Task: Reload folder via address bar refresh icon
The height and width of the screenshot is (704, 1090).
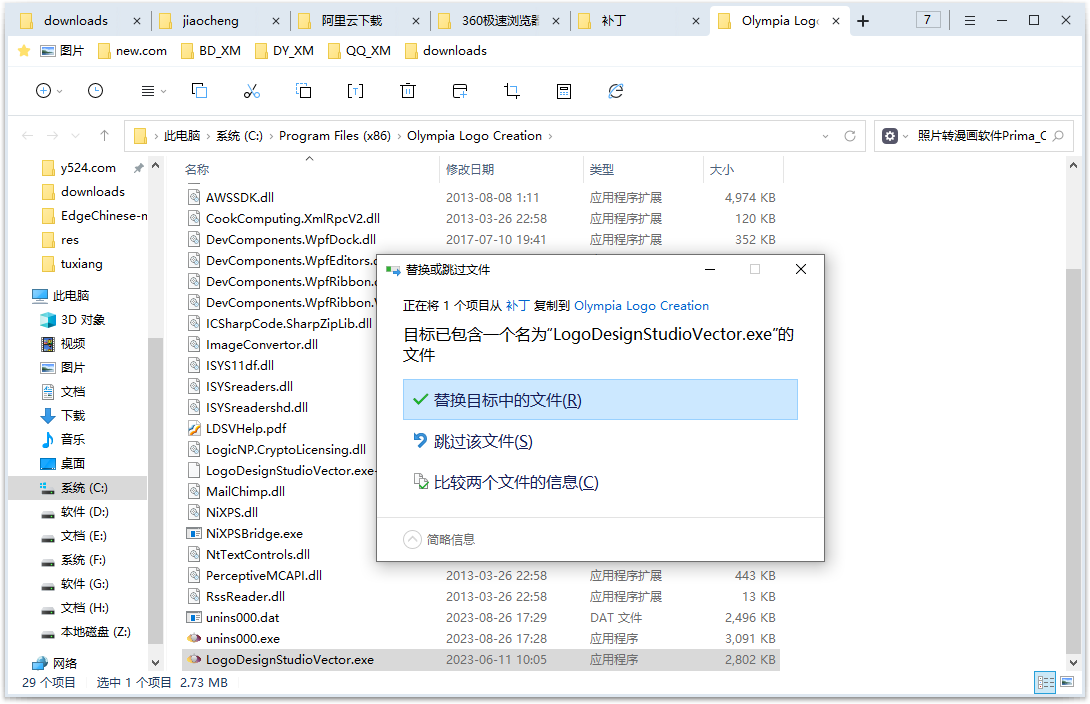Action: click(x=849, y=136)
